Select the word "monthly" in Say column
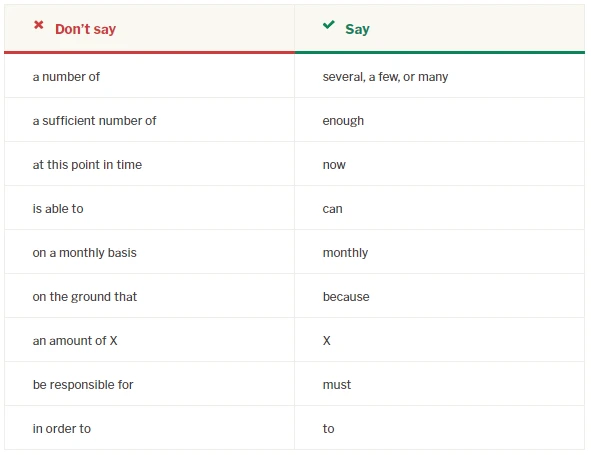The height and width of the screenshot is (455, 591). 345,253
